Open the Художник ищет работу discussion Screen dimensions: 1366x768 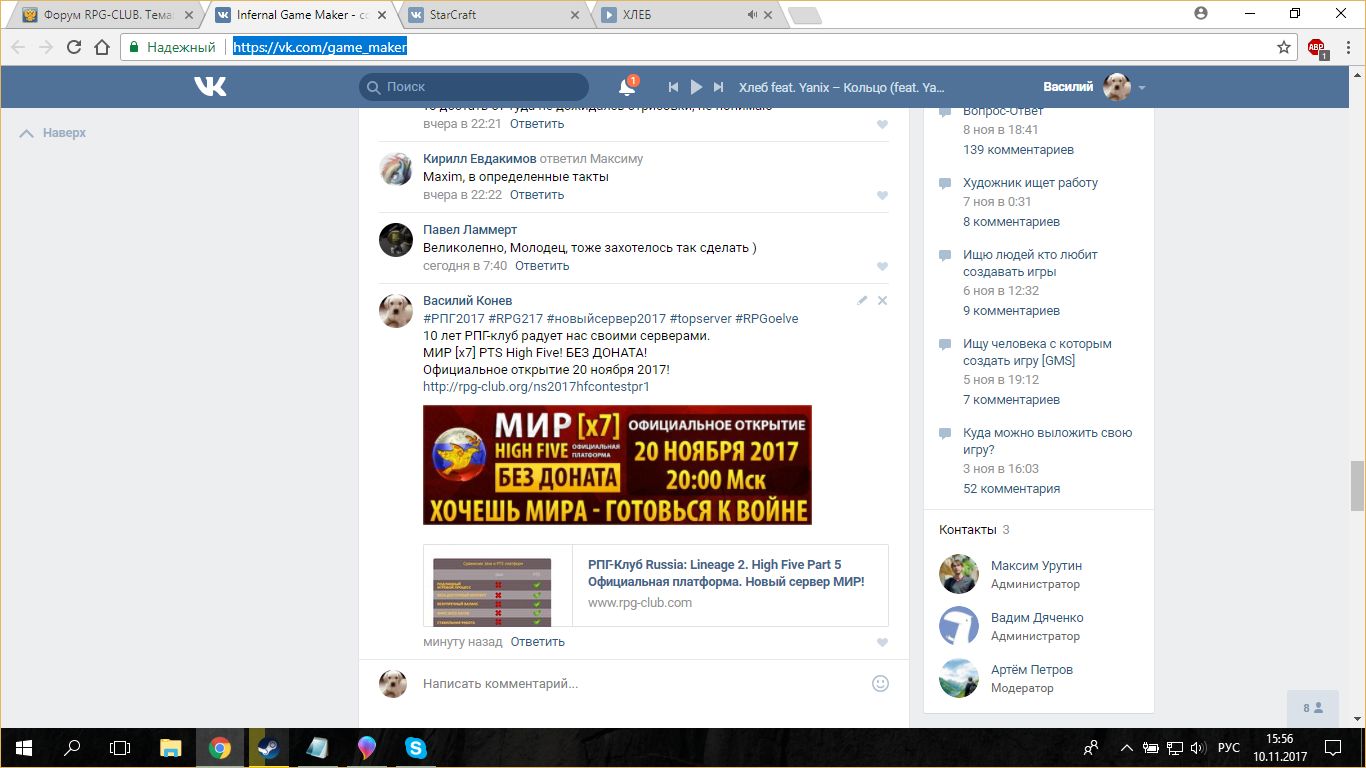1030,183
